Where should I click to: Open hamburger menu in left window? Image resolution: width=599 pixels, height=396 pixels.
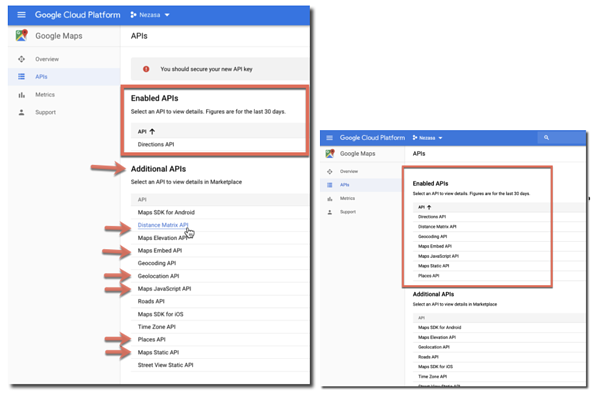pyautogui.click(x=21, y=15)
